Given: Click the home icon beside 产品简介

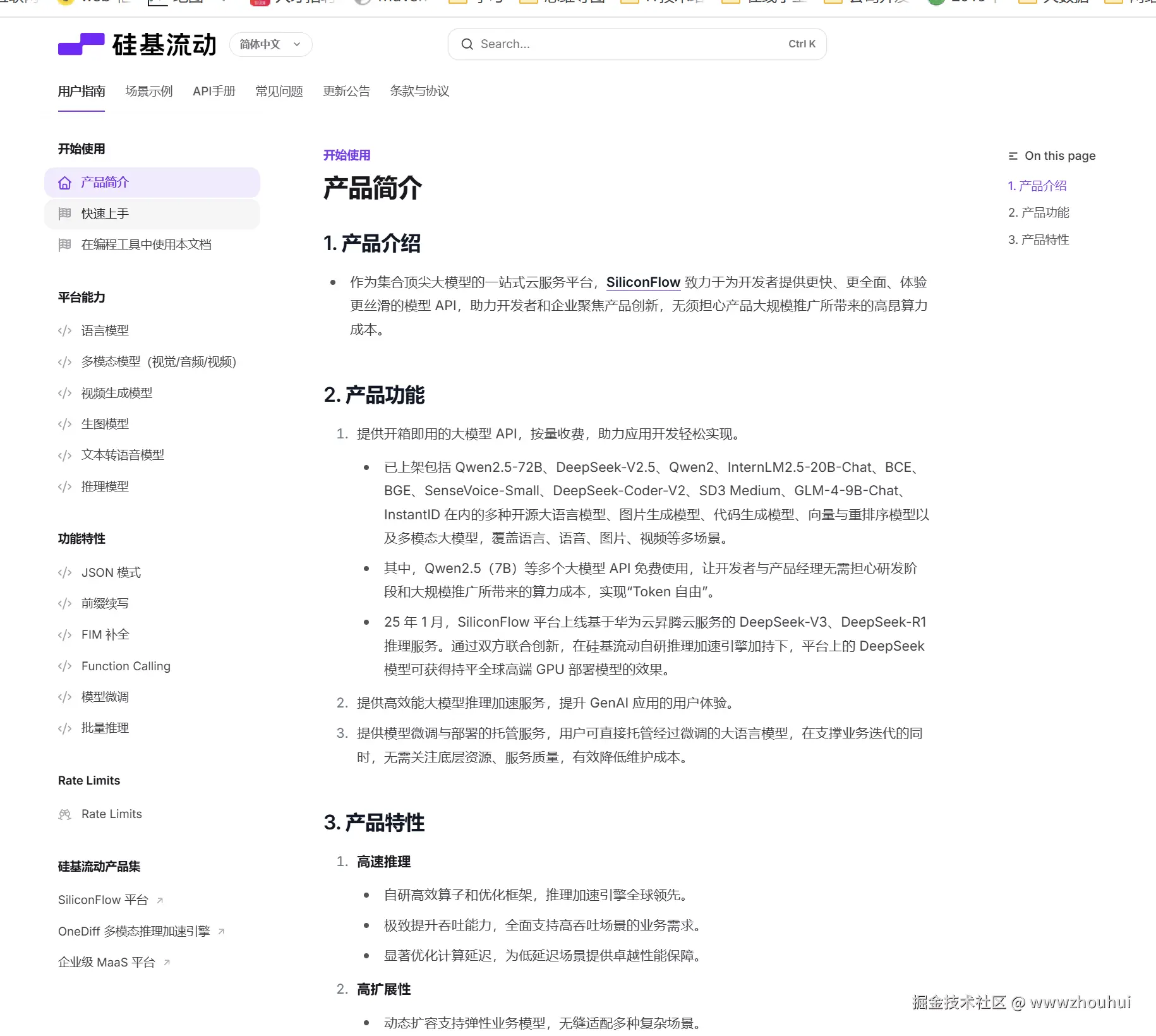Looking at the screenshot, I should pyautogui.click(x=64, y=183).
